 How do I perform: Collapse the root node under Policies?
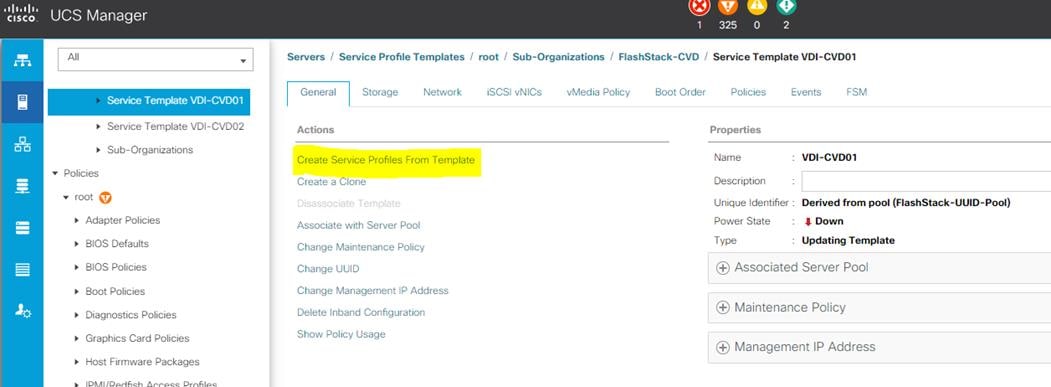66,197
